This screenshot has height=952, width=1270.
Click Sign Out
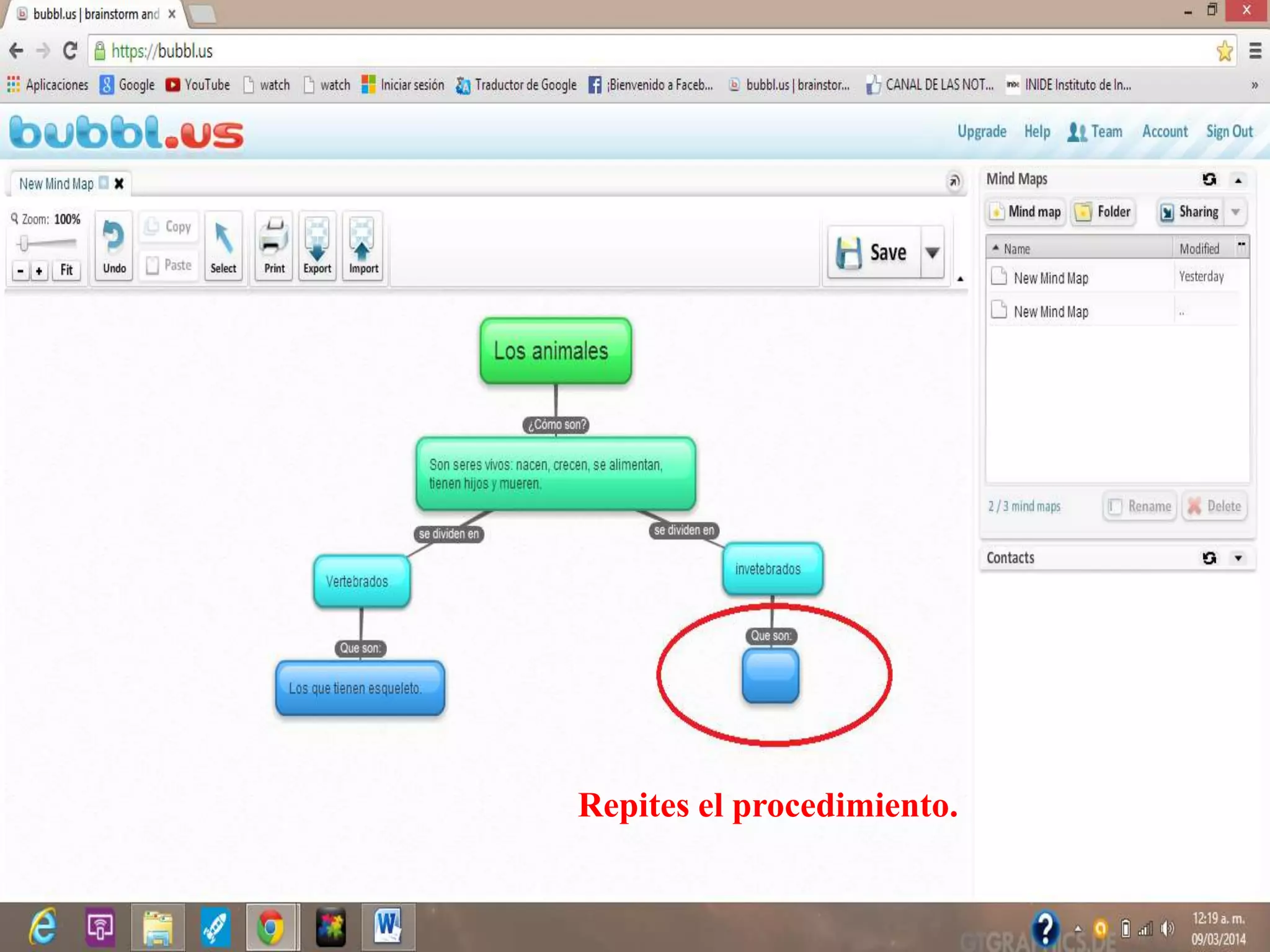[x=1229, y=131]
